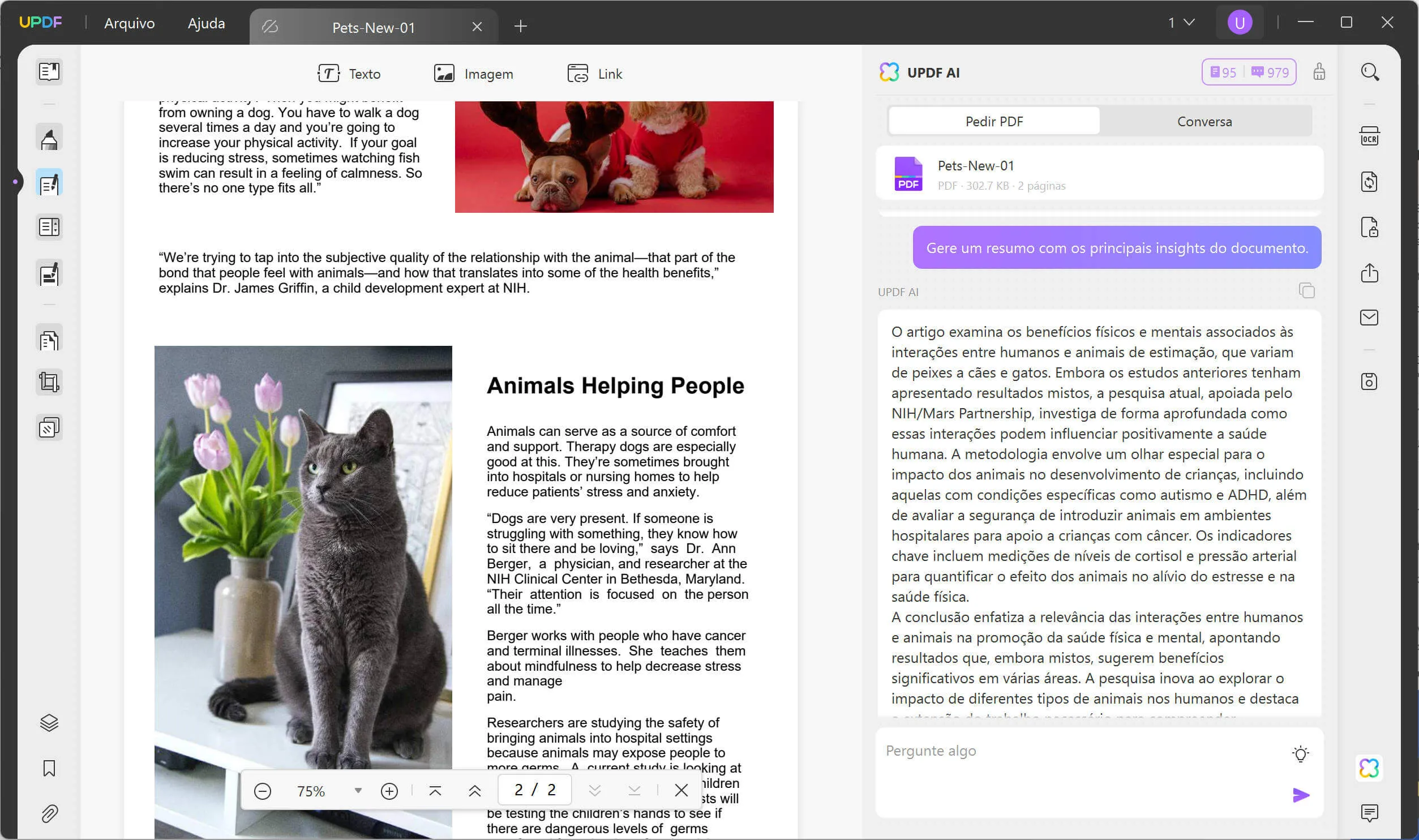Send the PDF by email icon
The image size is (1419, 840).
(1369, 318)
